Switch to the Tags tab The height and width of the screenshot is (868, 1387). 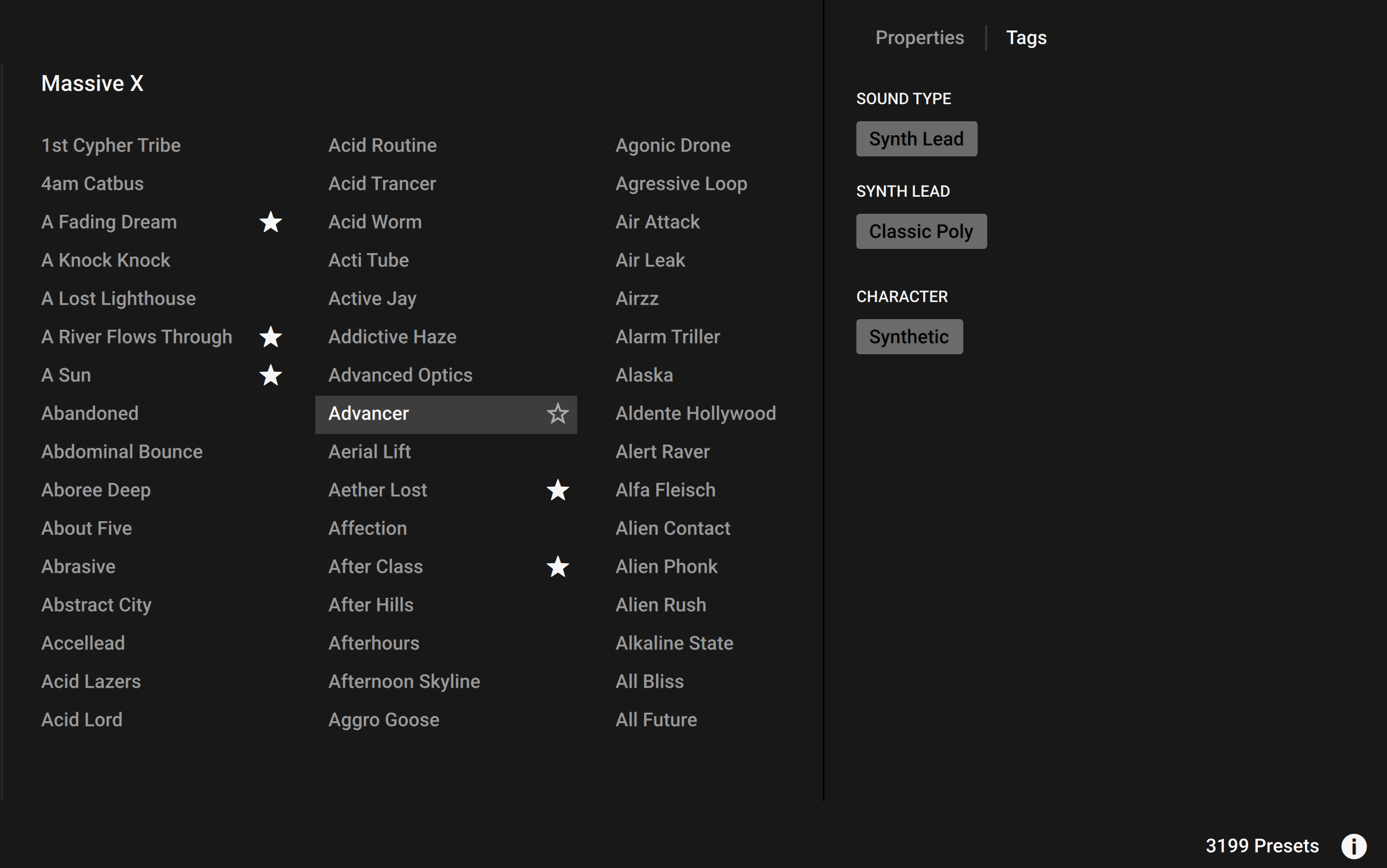pyautogui.click(x=1026, y=38)
